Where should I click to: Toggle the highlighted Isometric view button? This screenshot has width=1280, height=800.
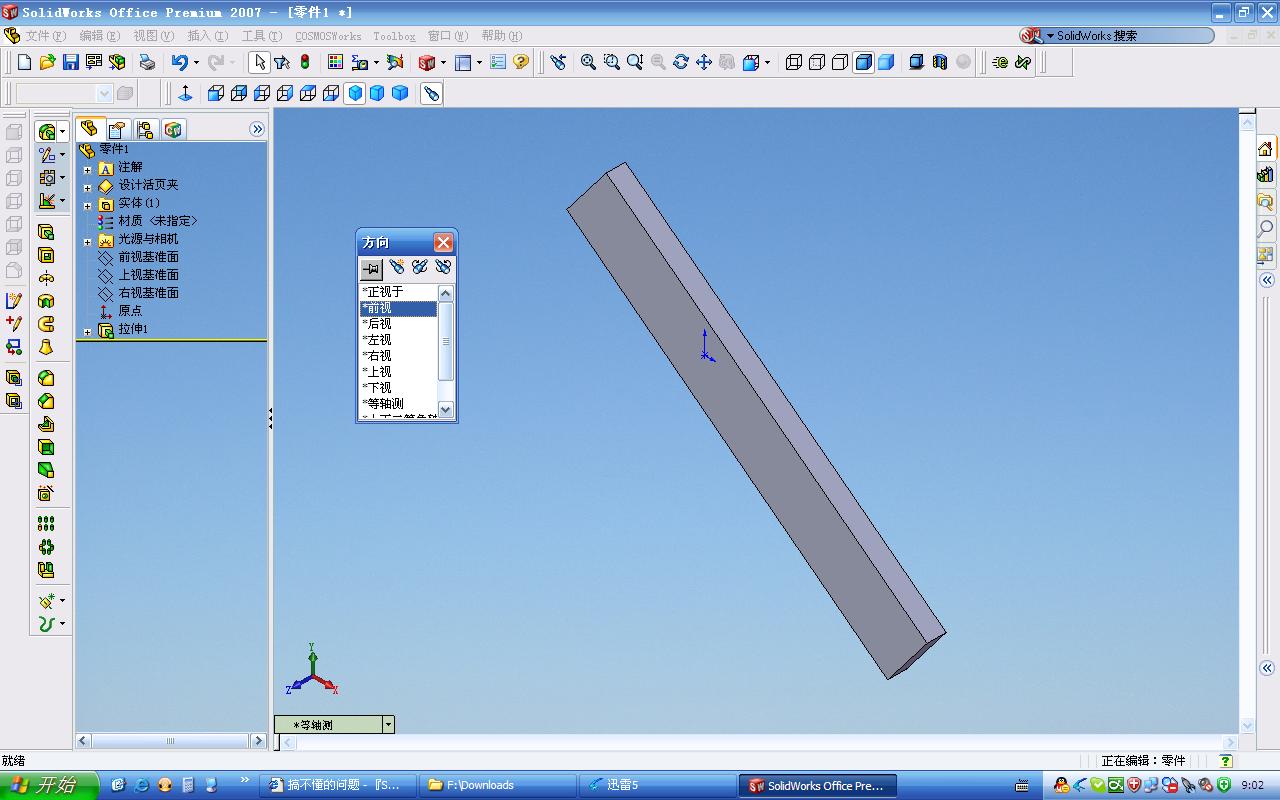[x=354, y=93]
